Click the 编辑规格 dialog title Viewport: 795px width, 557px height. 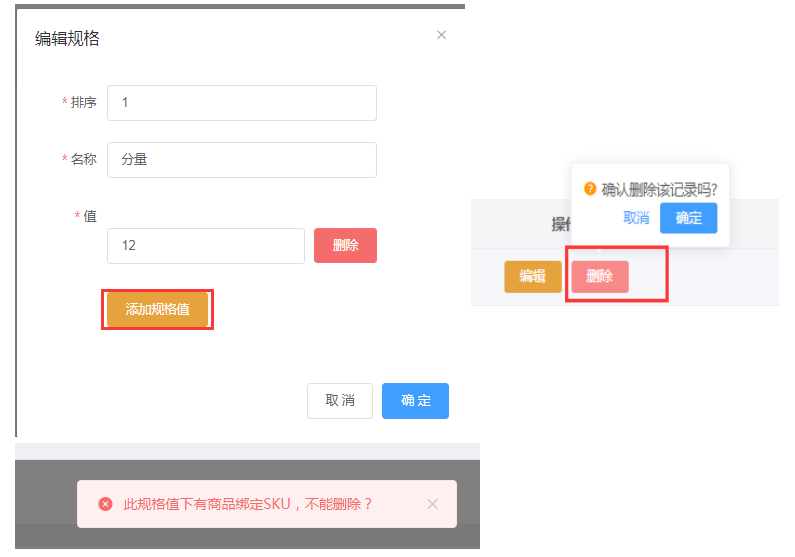pyautogui.click(x=67, y=39)
